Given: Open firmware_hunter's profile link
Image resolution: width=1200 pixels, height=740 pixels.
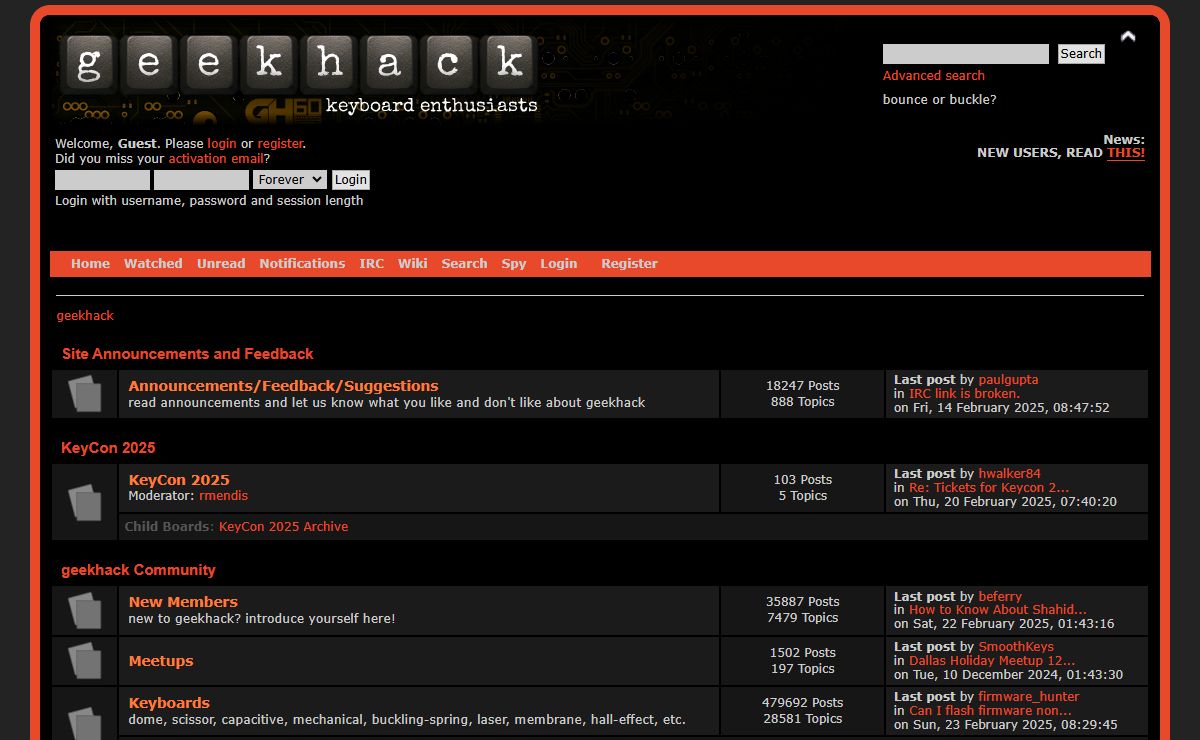Looking at the screenshot, I should pyautogui.click(x=1029, y=697).
